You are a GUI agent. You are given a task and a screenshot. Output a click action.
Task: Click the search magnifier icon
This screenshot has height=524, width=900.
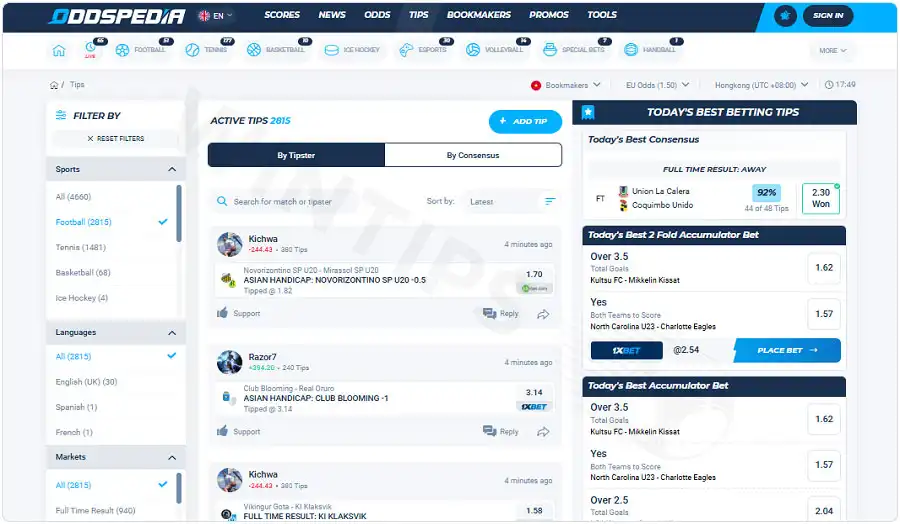coord(222,201)
